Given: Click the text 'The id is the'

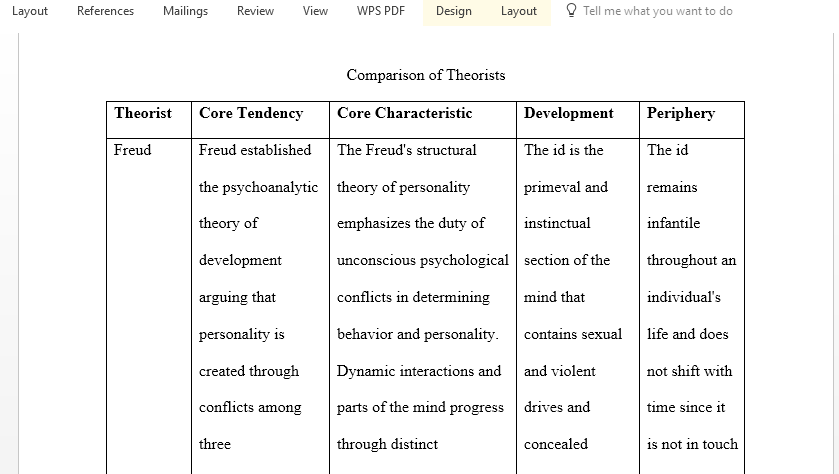Looking at the screenshot, I should click(x=563, y=150).
